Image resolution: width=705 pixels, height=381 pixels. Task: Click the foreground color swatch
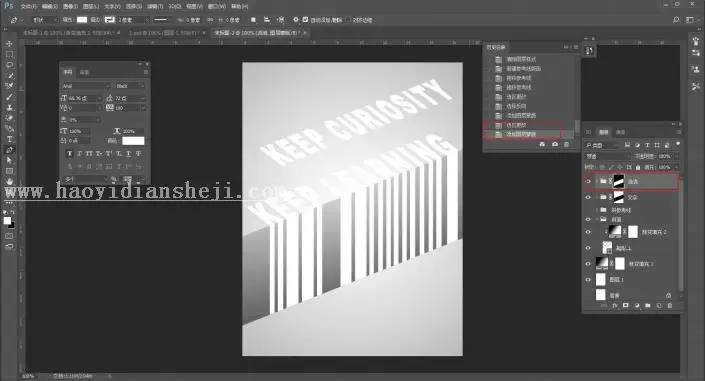7,221
